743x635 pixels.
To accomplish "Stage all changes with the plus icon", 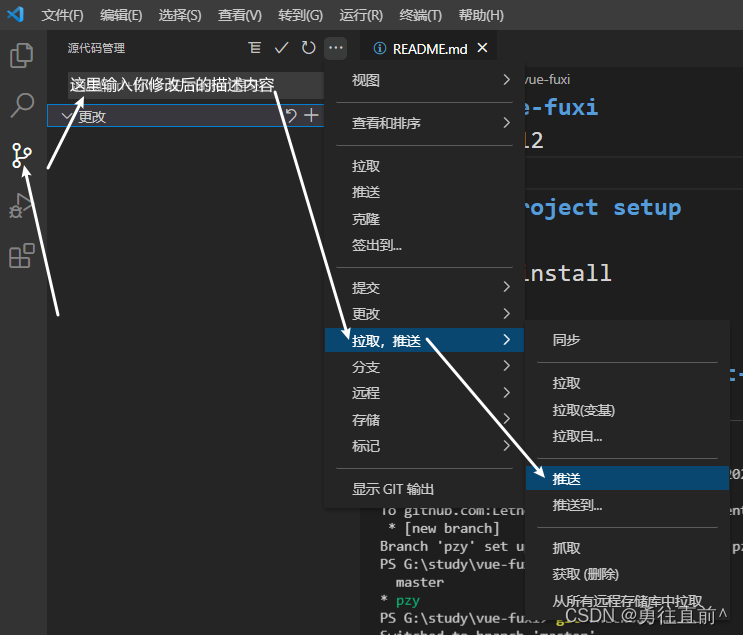I will [312, 116].
